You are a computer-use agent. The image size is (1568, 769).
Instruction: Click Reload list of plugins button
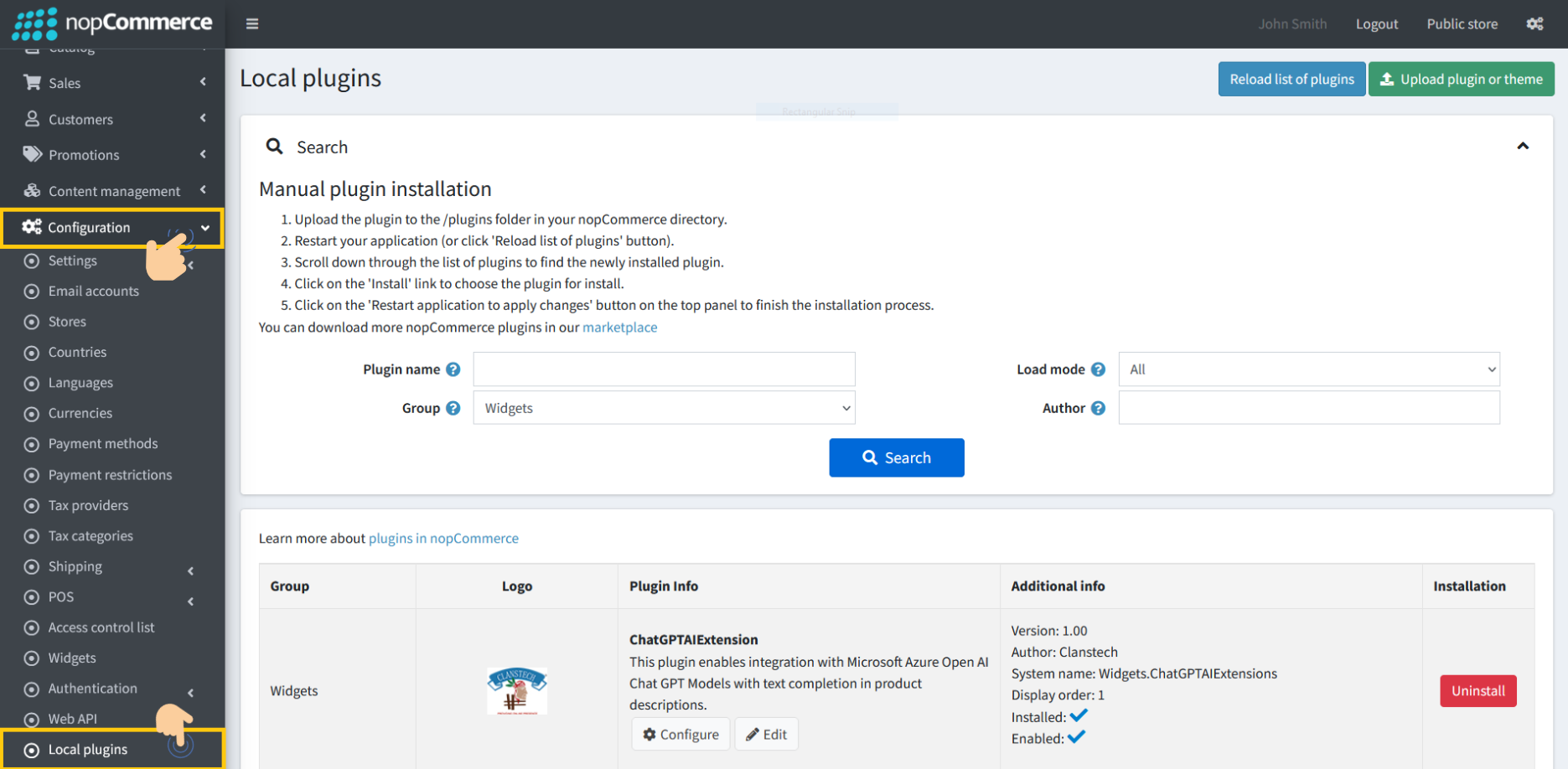1291,79
